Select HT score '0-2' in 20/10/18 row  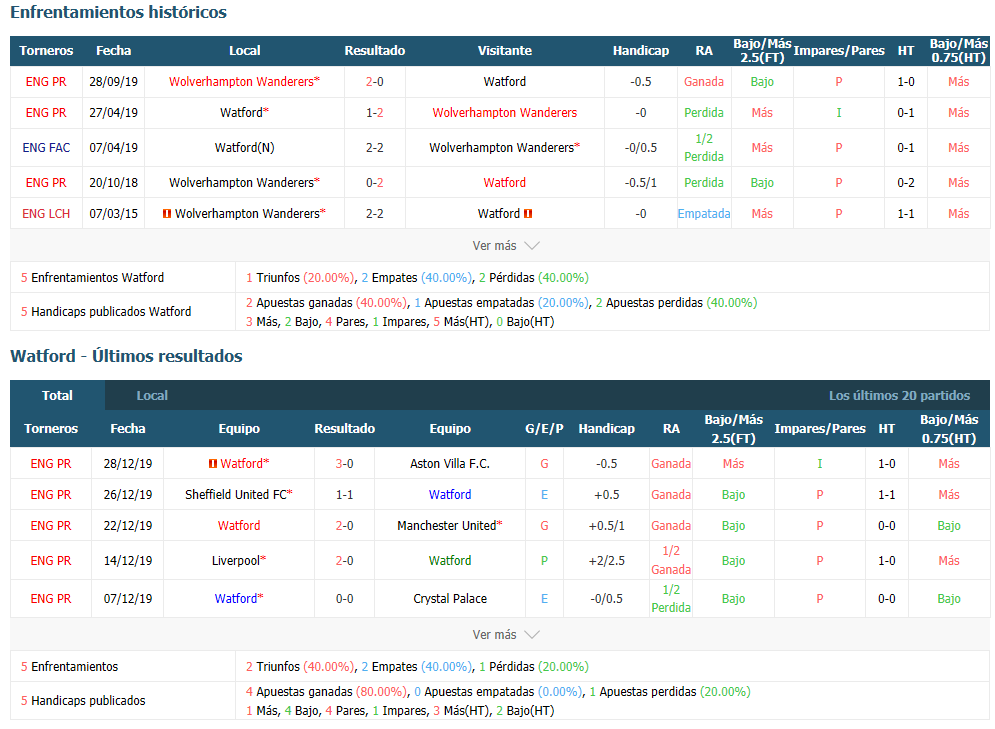906,183
